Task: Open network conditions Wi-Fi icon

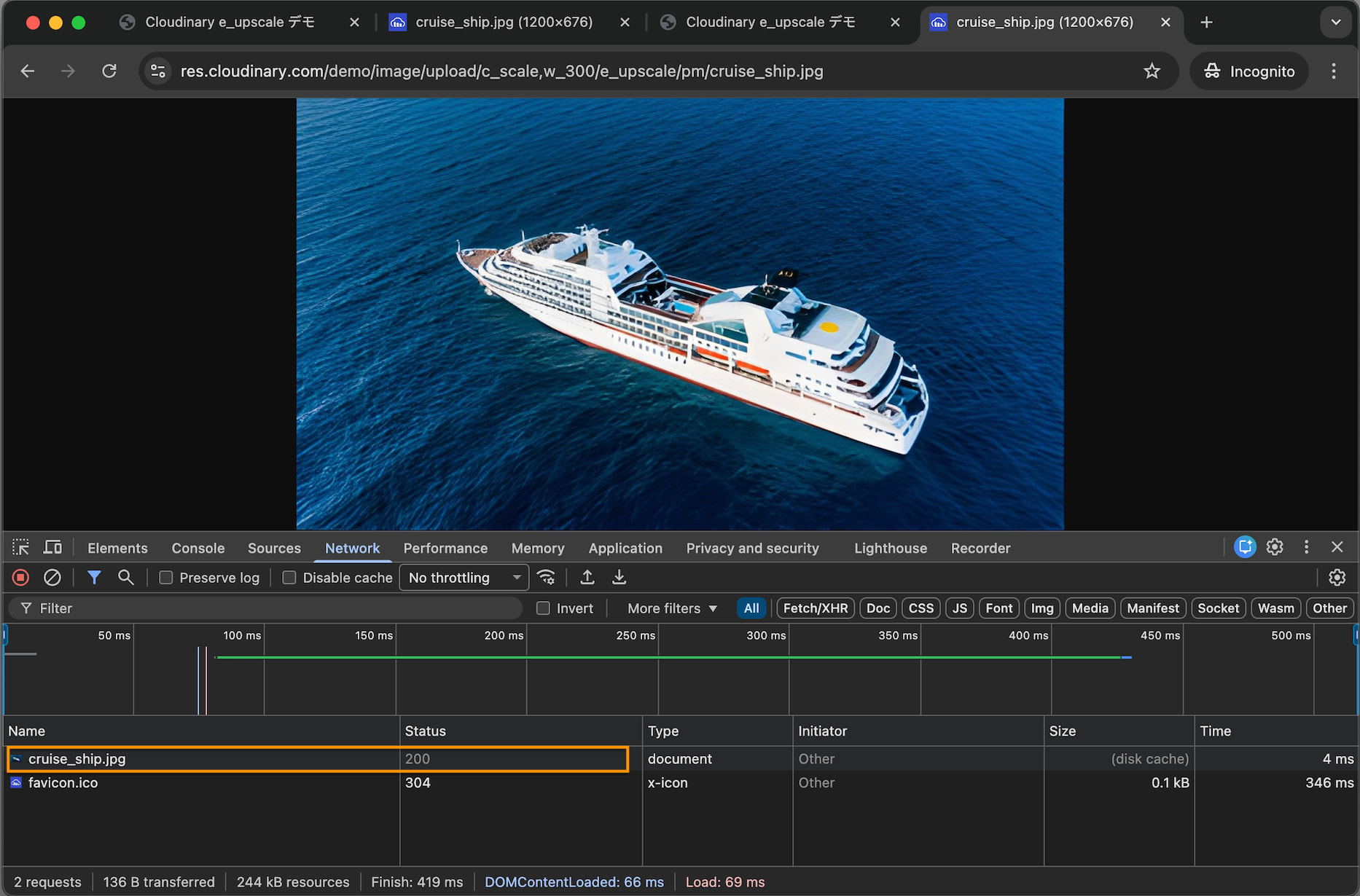Action: (546, 578)
